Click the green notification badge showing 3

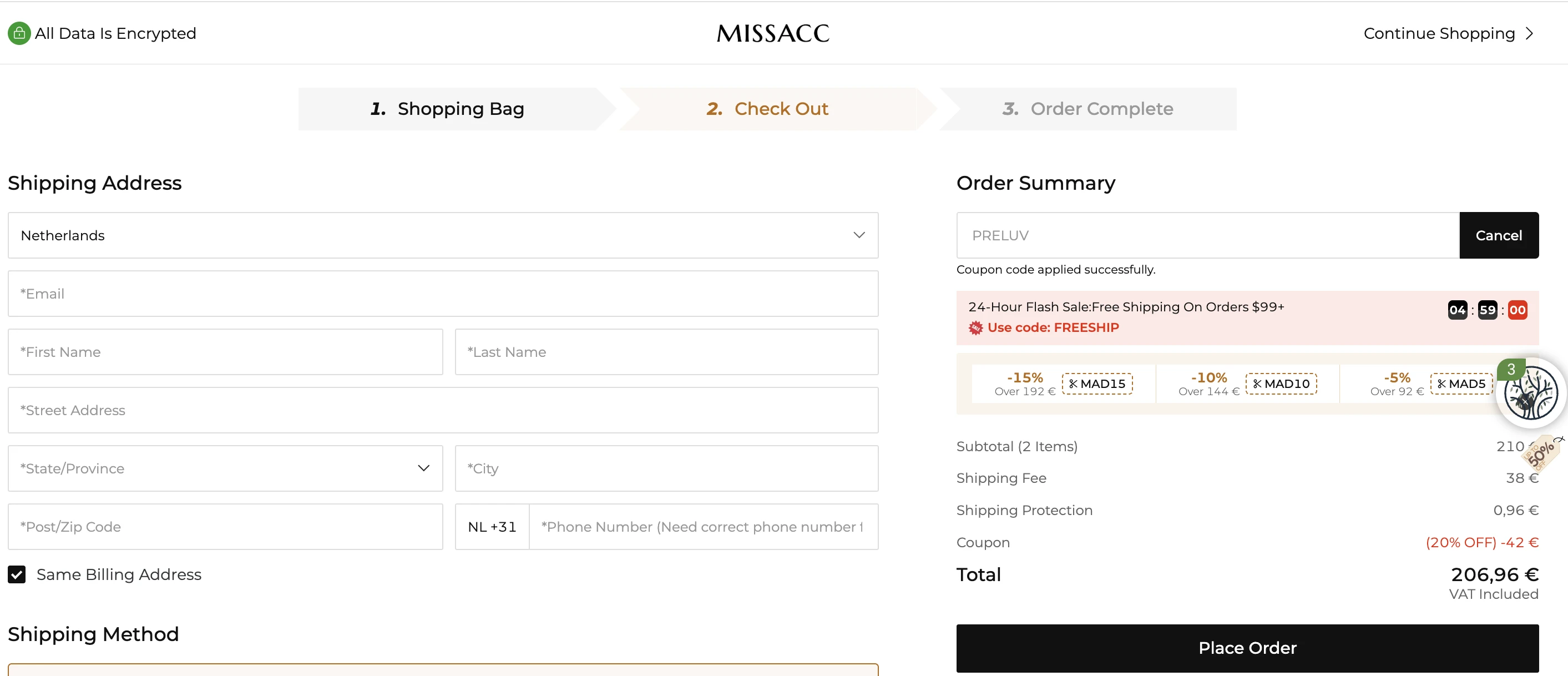tap(1511, 369)
